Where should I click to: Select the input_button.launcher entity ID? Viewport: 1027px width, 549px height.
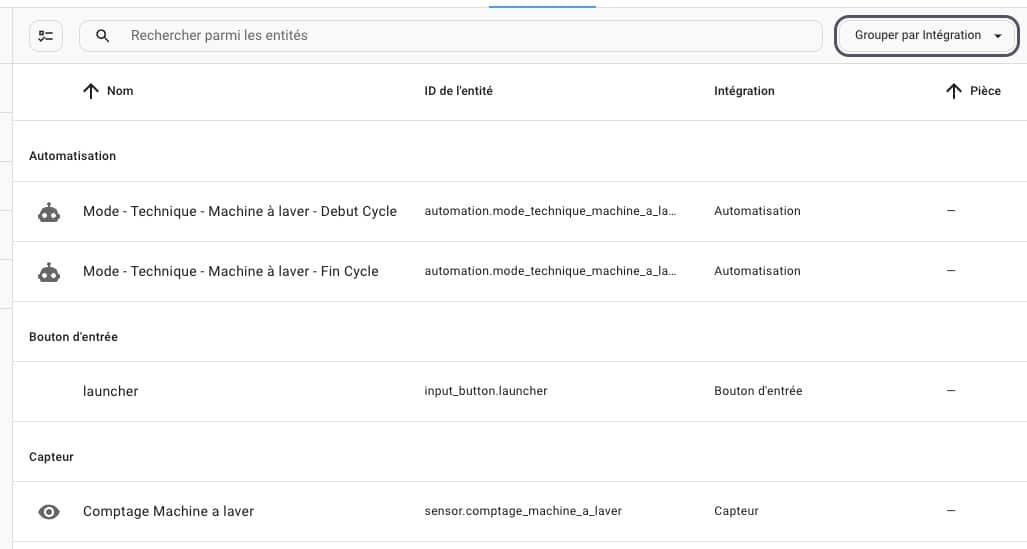pos(486,391)
